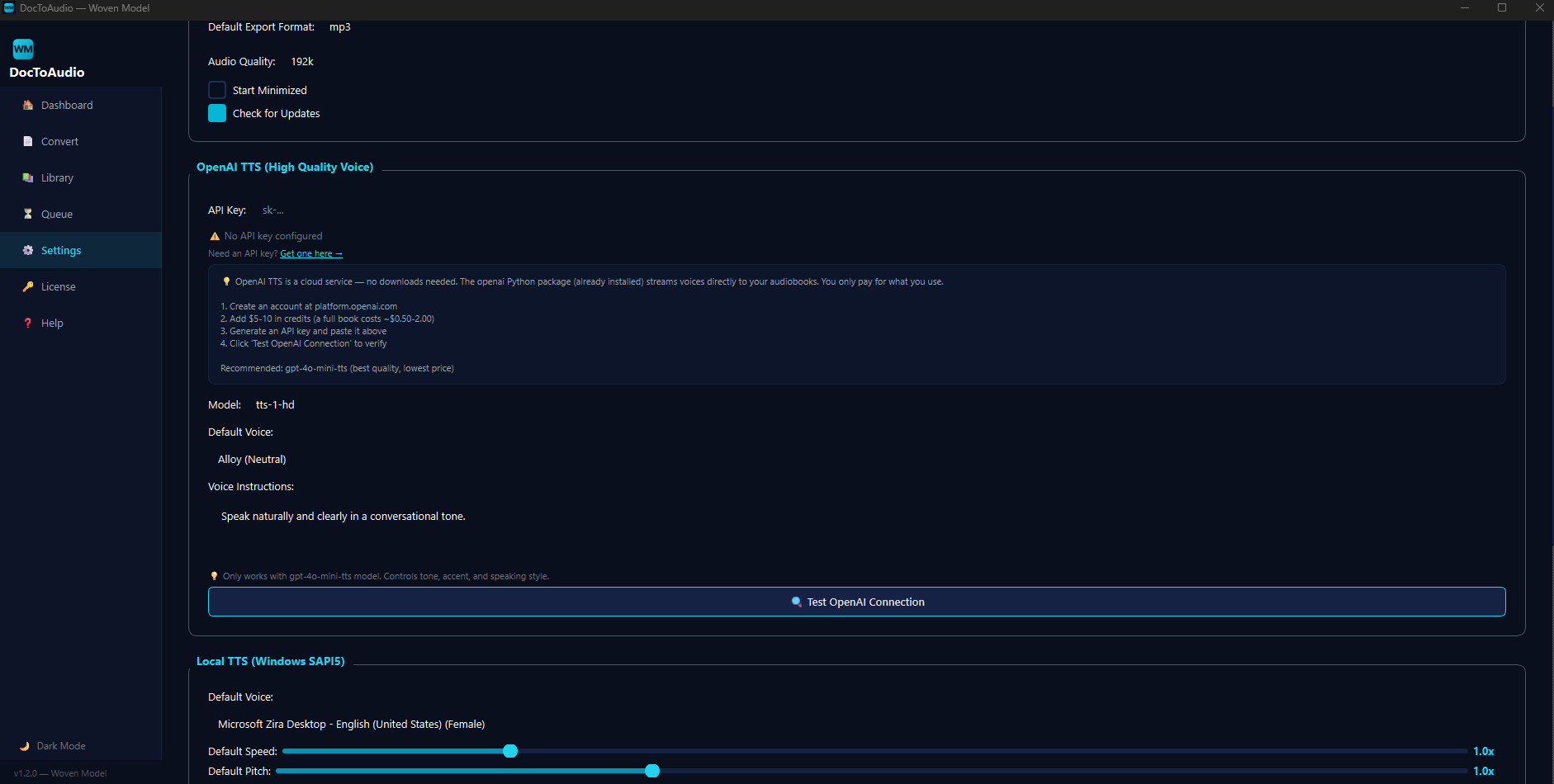Click the 'OpenAI TTS is a cloud service' info line
Screen dimensions: 1554x784
click(x=589, y=281)
